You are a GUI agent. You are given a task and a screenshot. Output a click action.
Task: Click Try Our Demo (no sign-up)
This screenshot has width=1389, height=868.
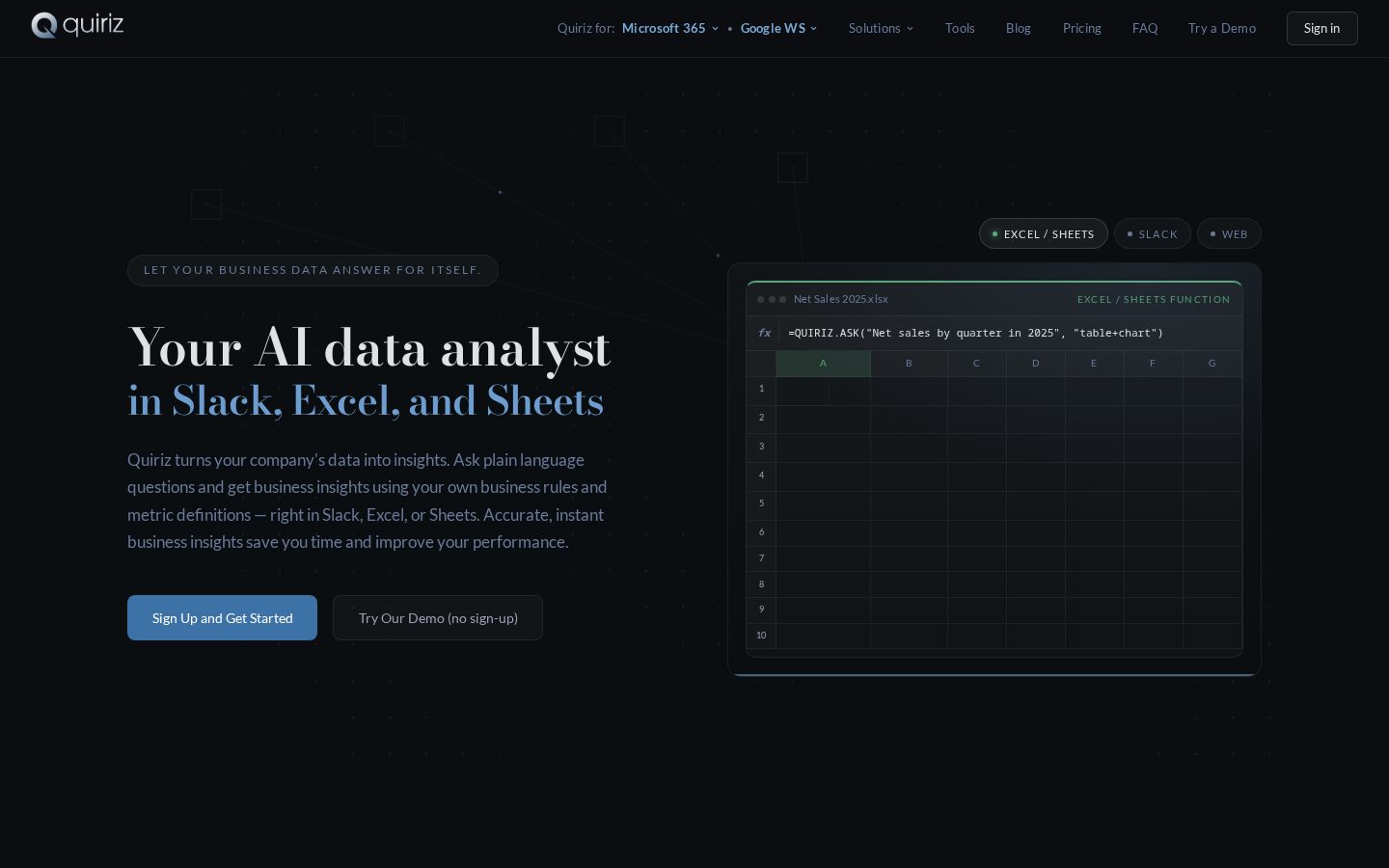(x=438, y=618)
